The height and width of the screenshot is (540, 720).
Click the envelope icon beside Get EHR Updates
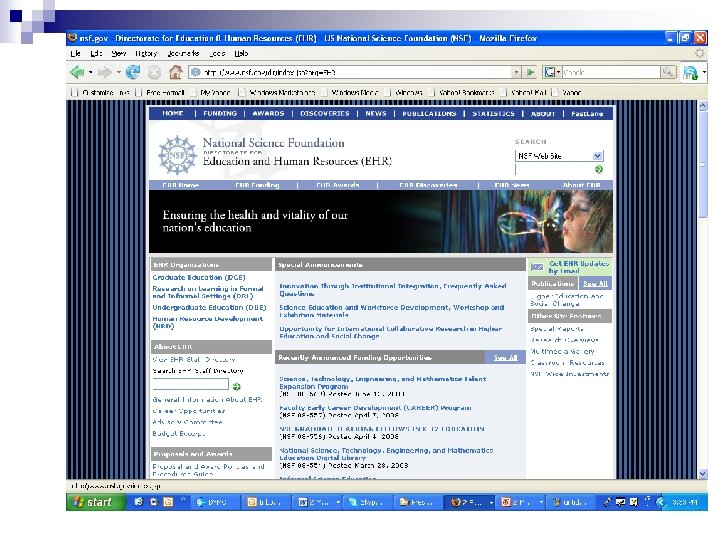[x=537, y=267]
